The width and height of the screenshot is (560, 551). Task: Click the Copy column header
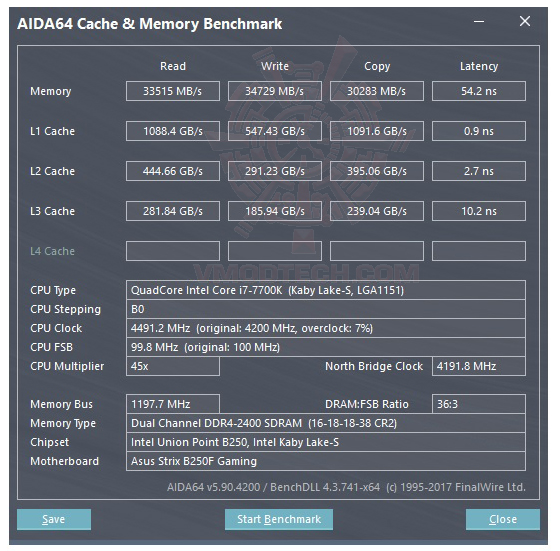[x=377, y=66]
